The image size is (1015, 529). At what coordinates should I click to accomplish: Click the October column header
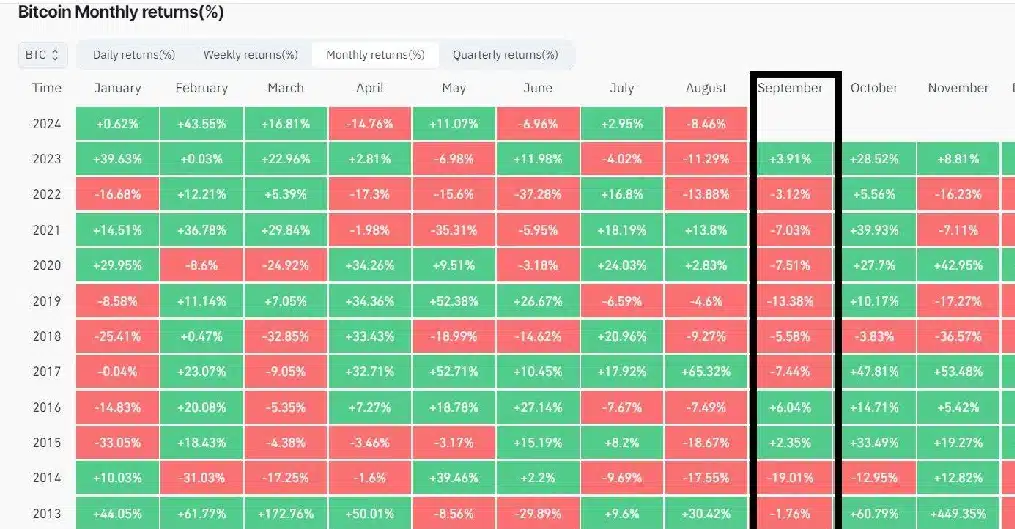click(874, 88)
